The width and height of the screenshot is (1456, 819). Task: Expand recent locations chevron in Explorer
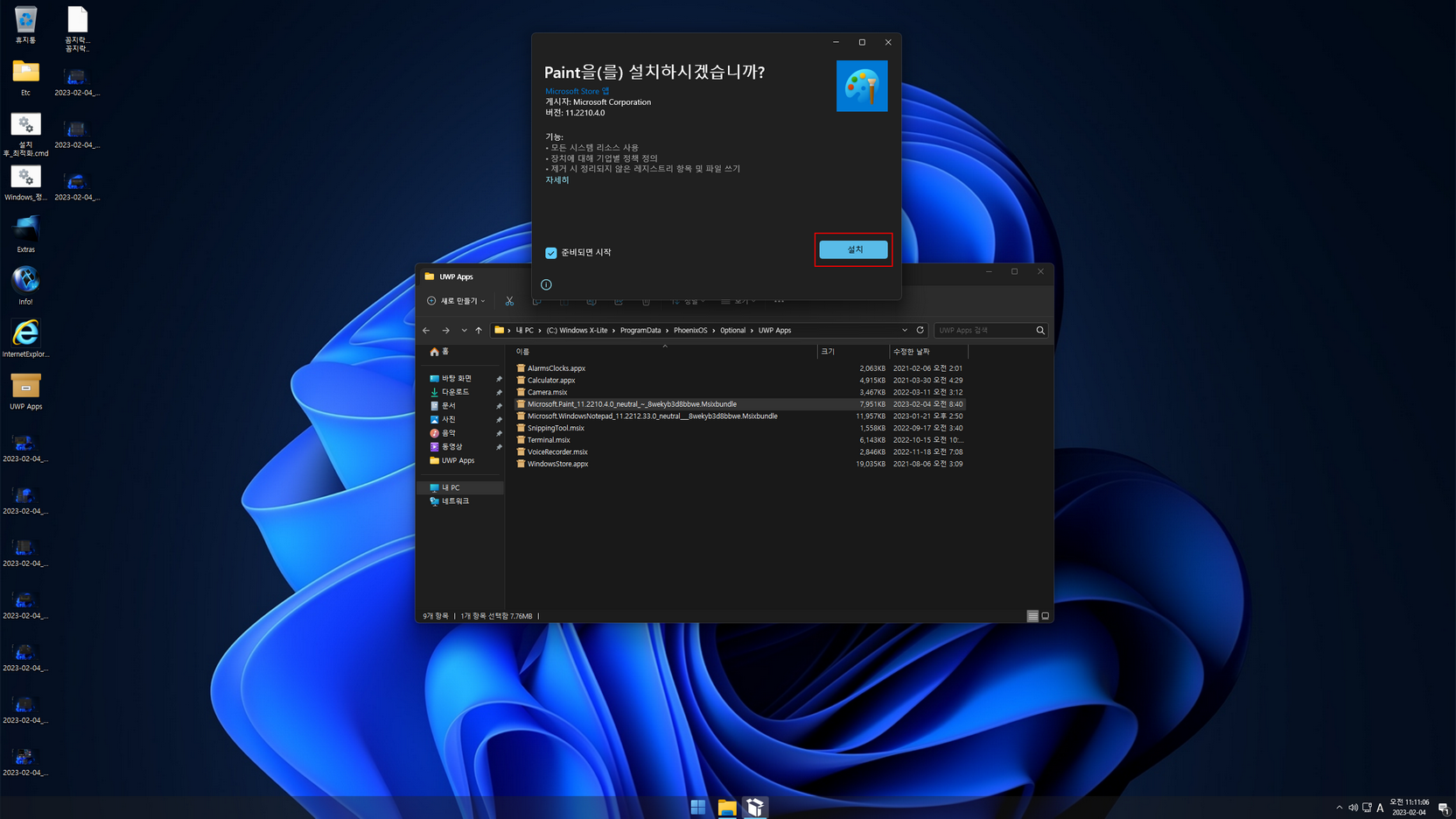click(x=464, y=331)
